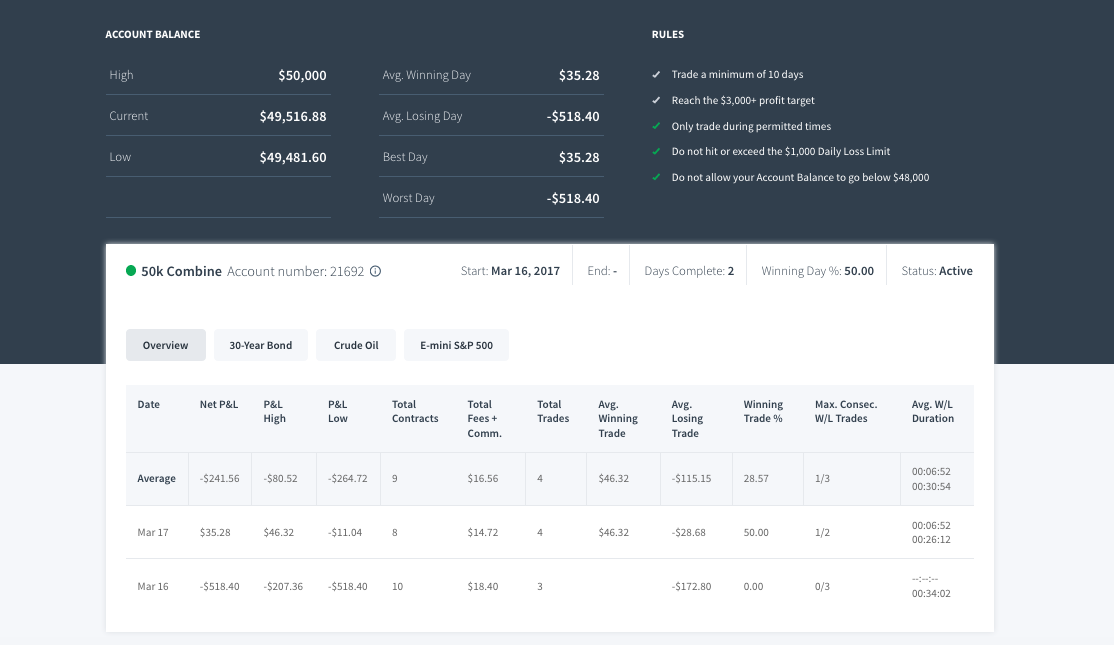Click green checkmark beside permitted times rule

point(656,126)
